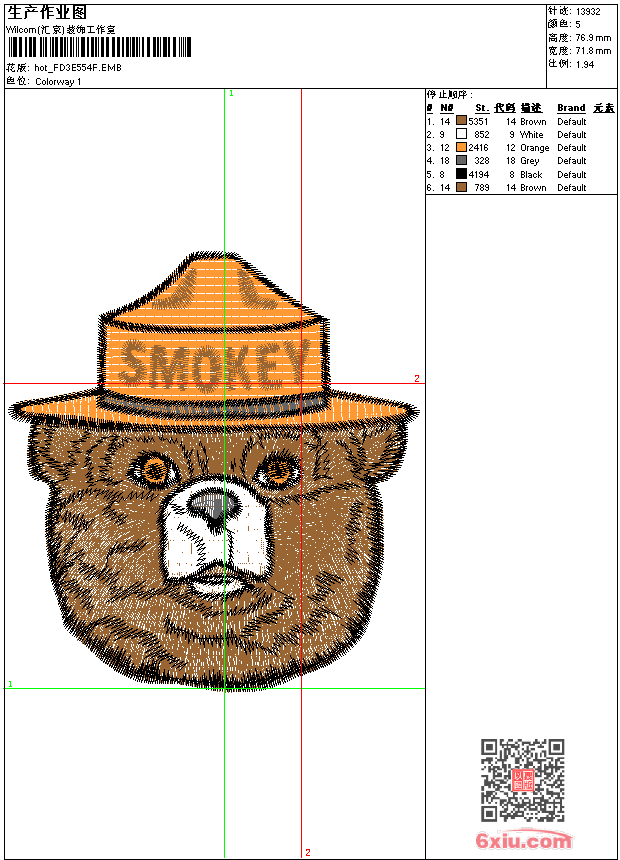Select stitch count '5351' in row 1
The image size is (620, 860).
pyautogui.click(x=478, y=121)
